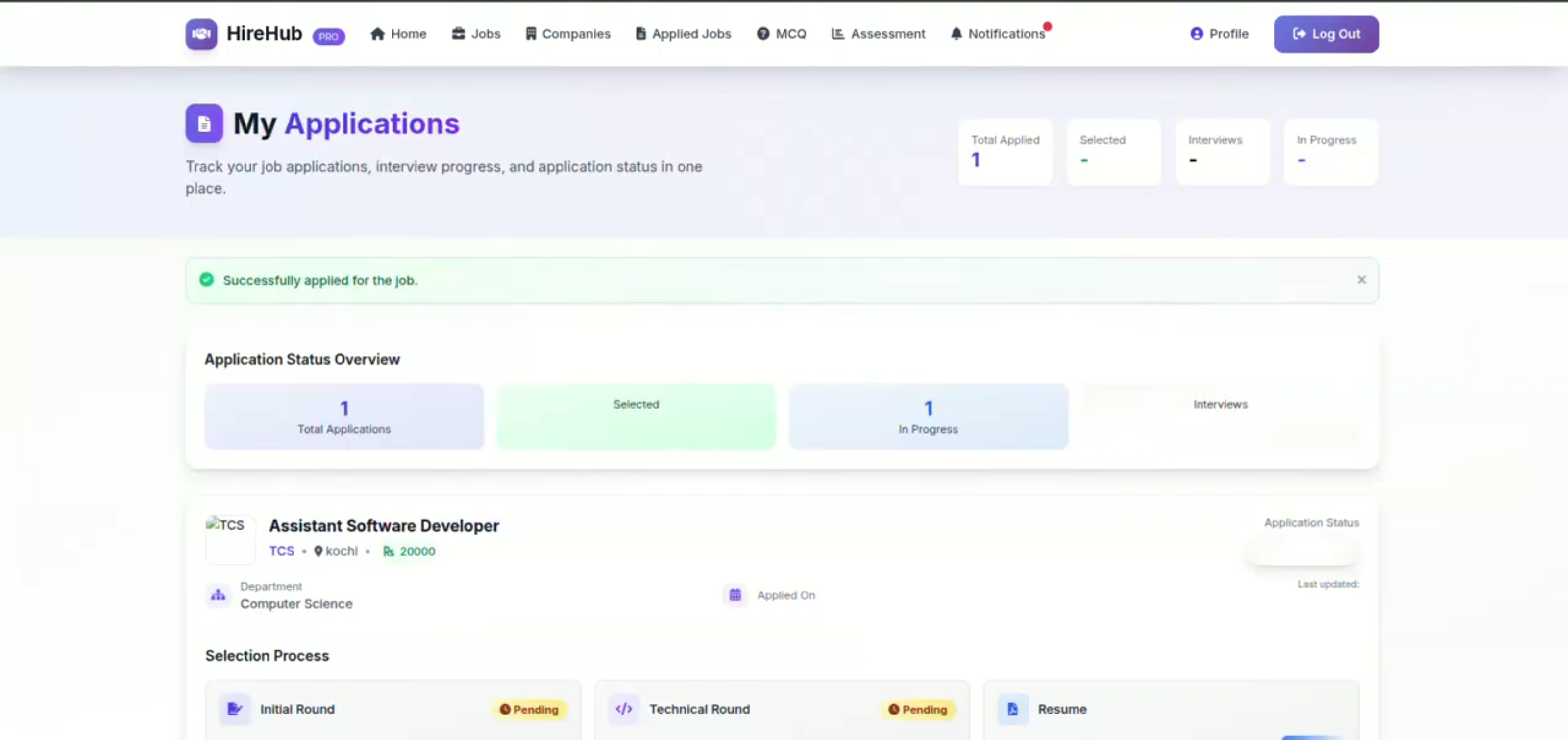Click the Assessment chart icon
The height and width of the screenshot is (740, 1568).
(837, 34)
